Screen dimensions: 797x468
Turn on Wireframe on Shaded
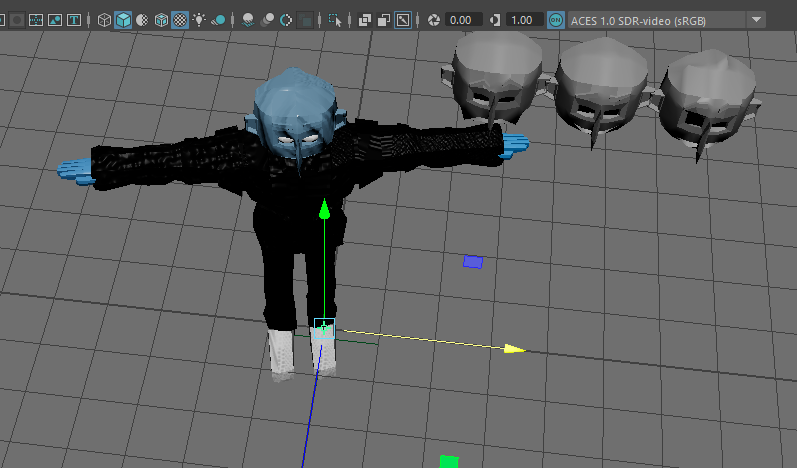(x=161, y=20)
